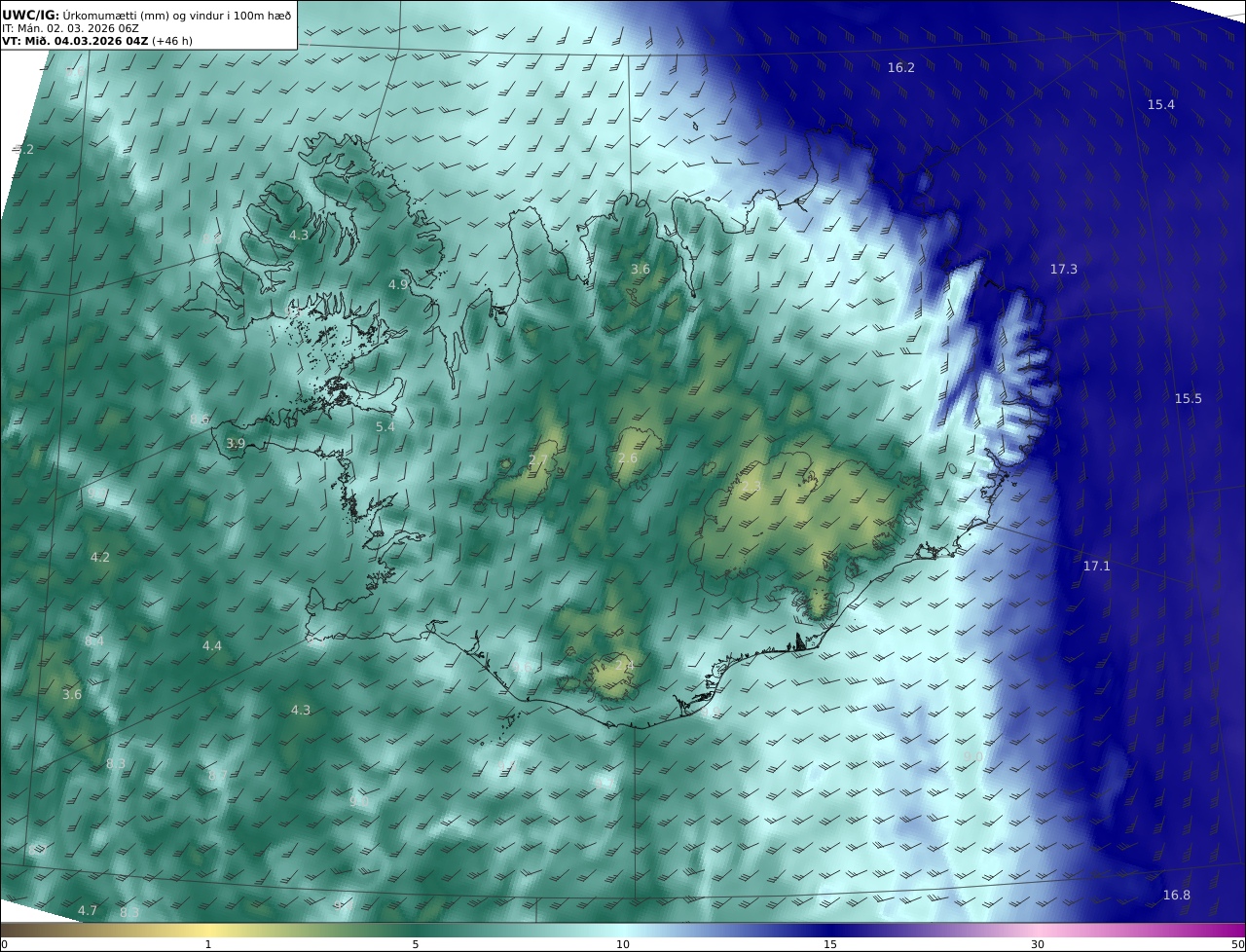Click the 16.2 value on the map
The width and height of the screenshot is (1246, 952).
click(901, 68)
